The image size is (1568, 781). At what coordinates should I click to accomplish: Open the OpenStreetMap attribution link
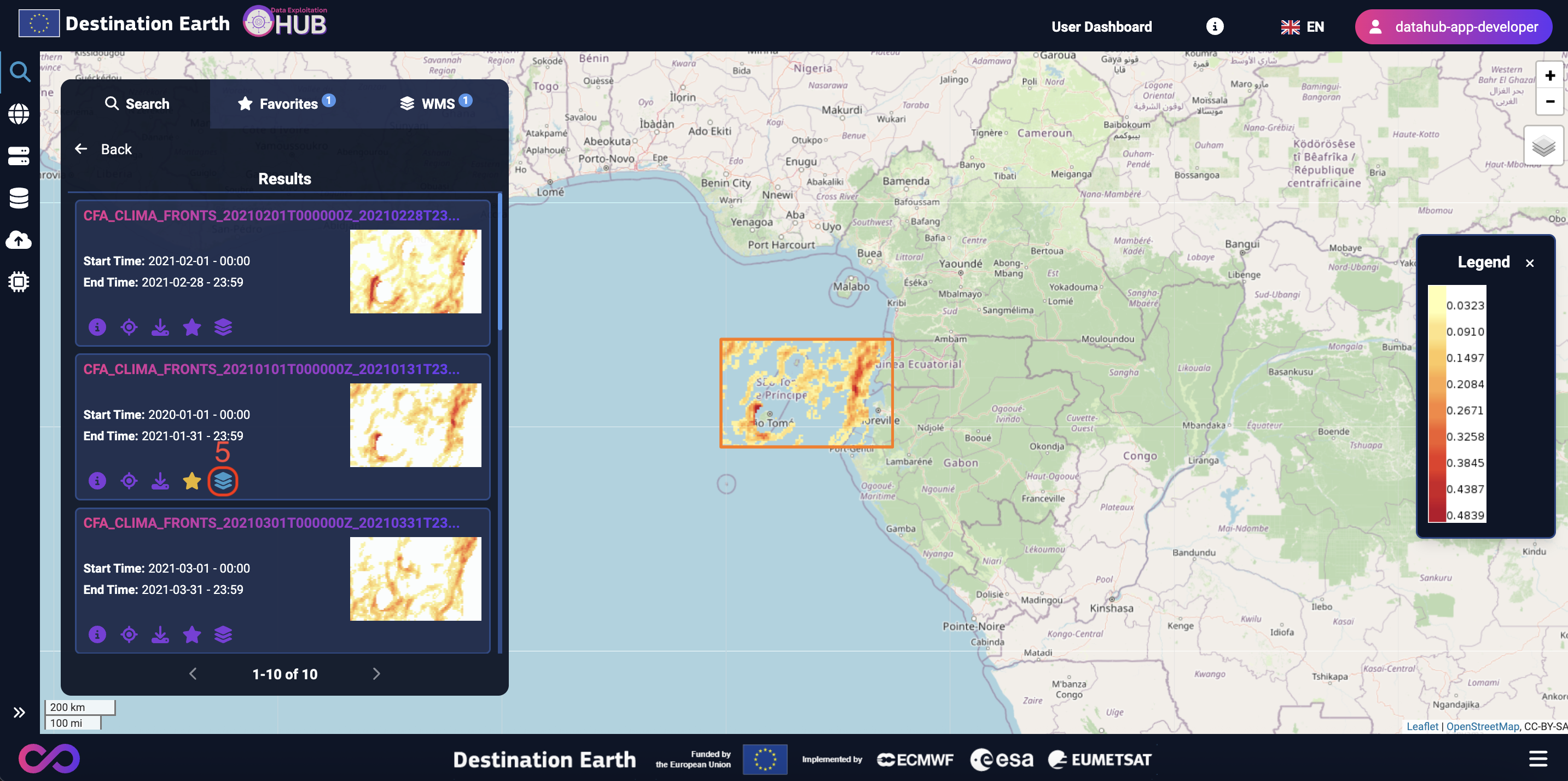tap(1483, 726)
